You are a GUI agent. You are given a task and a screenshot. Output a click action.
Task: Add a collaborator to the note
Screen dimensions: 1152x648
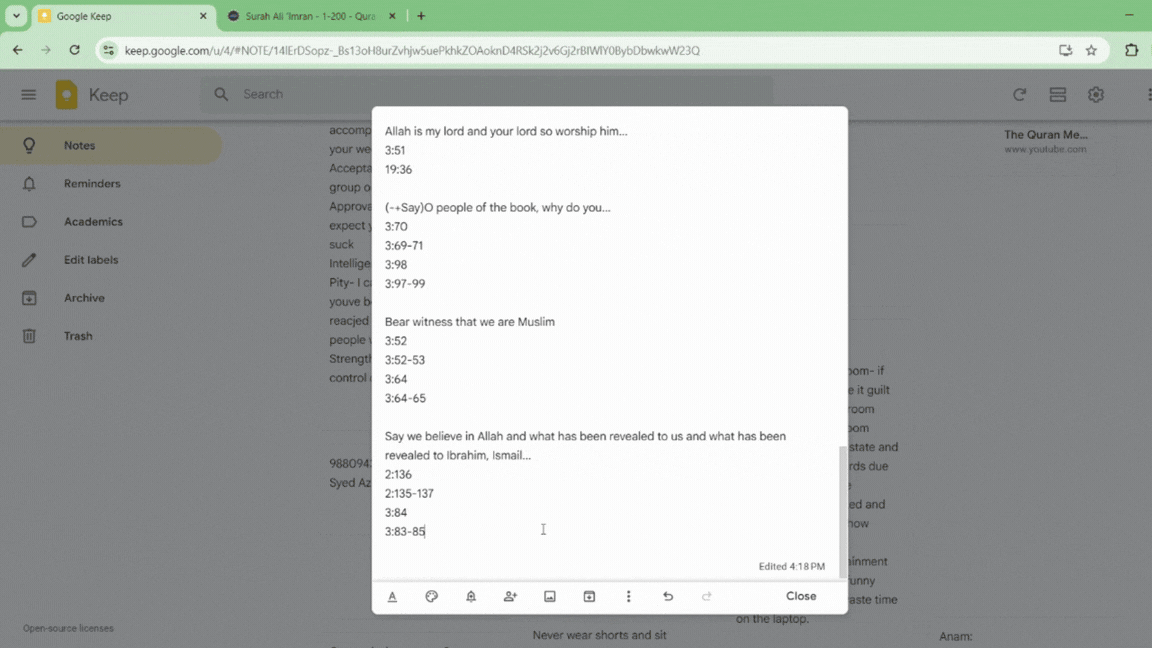[x=510, y=596]
